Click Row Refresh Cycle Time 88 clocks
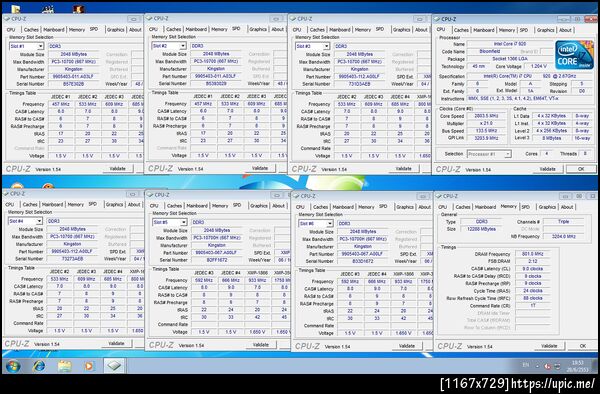The image size is (600, 394). 533,298
